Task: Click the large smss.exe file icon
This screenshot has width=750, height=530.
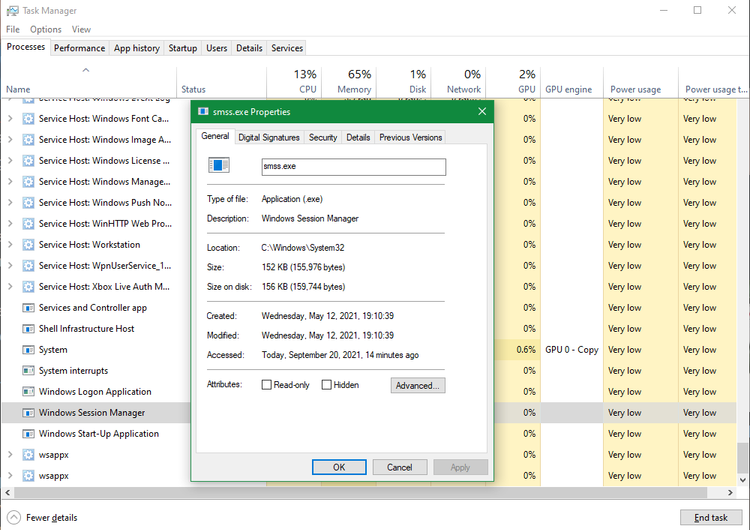Action: (x=218, y=166)
